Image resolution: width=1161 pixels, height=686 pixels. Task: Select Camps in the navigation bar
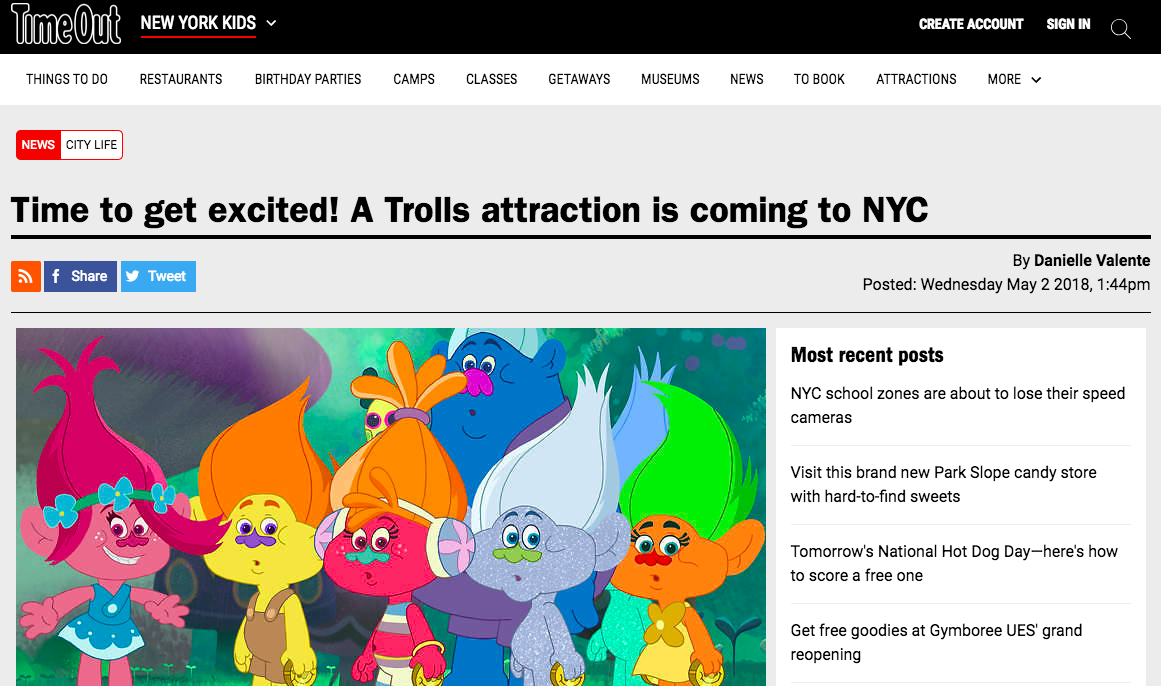414,79
